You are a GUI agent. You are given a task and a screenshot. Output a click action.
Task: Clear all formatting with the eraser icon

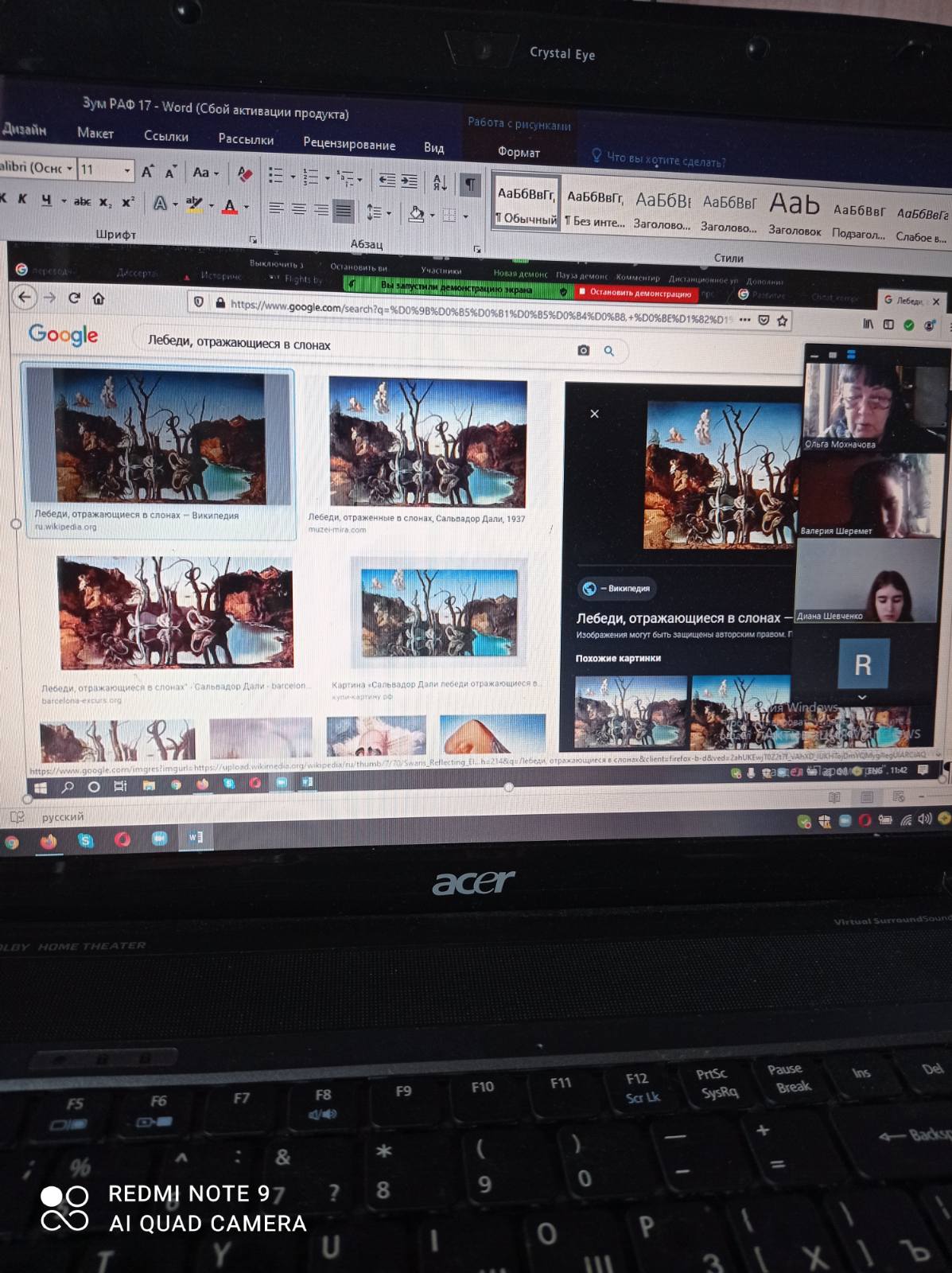tap(245, 173)
